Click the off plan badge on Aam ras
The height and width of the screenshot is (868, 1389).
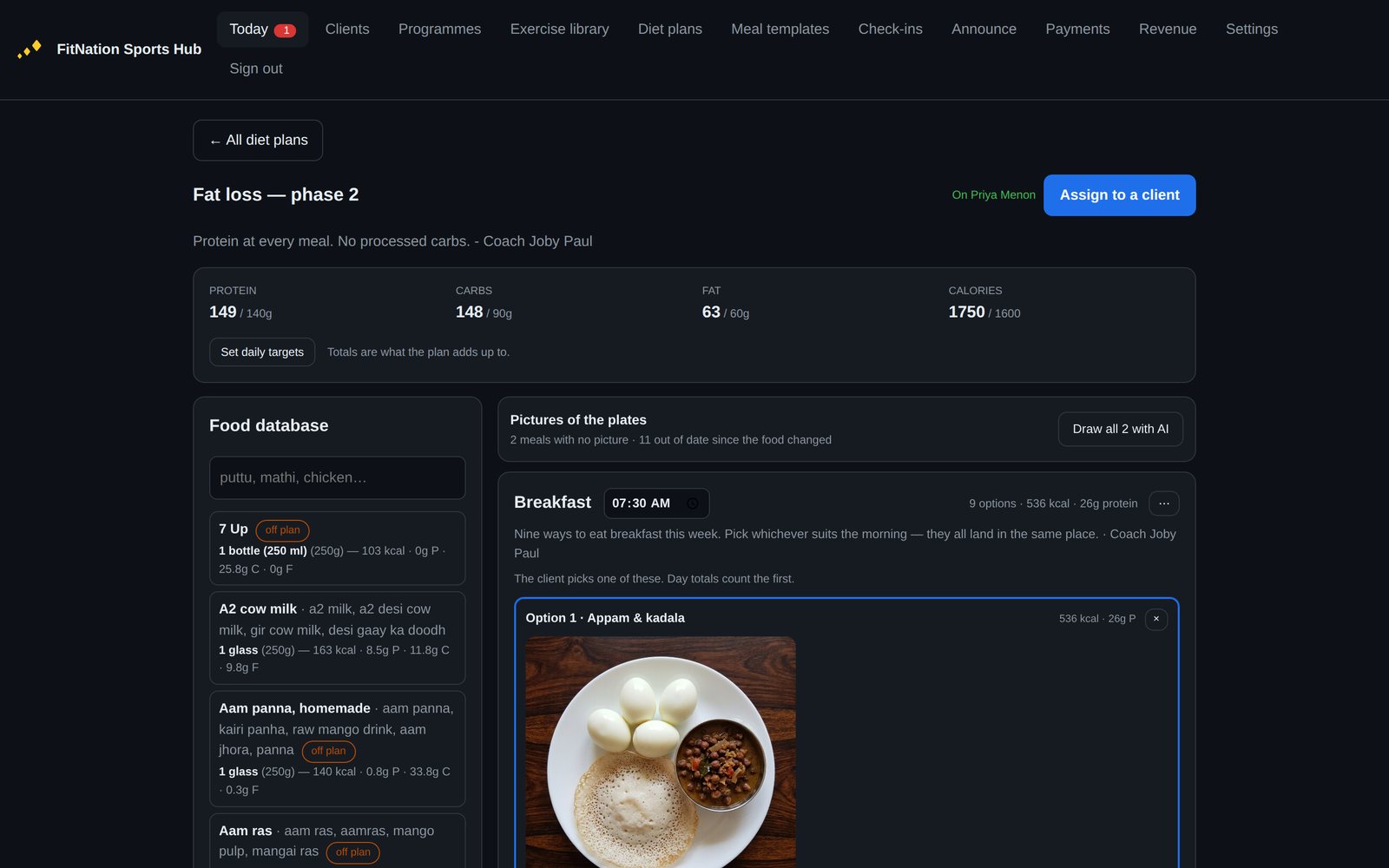point(352,852)
